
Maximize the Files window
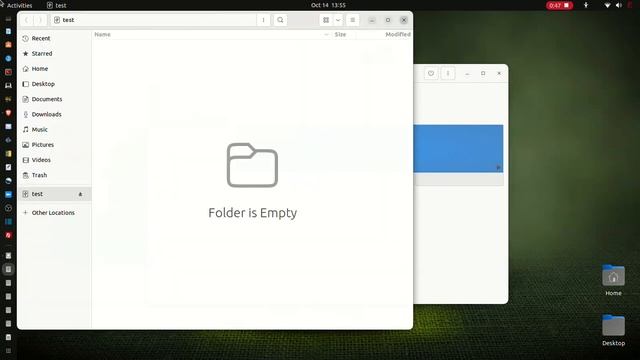point(388,20)
